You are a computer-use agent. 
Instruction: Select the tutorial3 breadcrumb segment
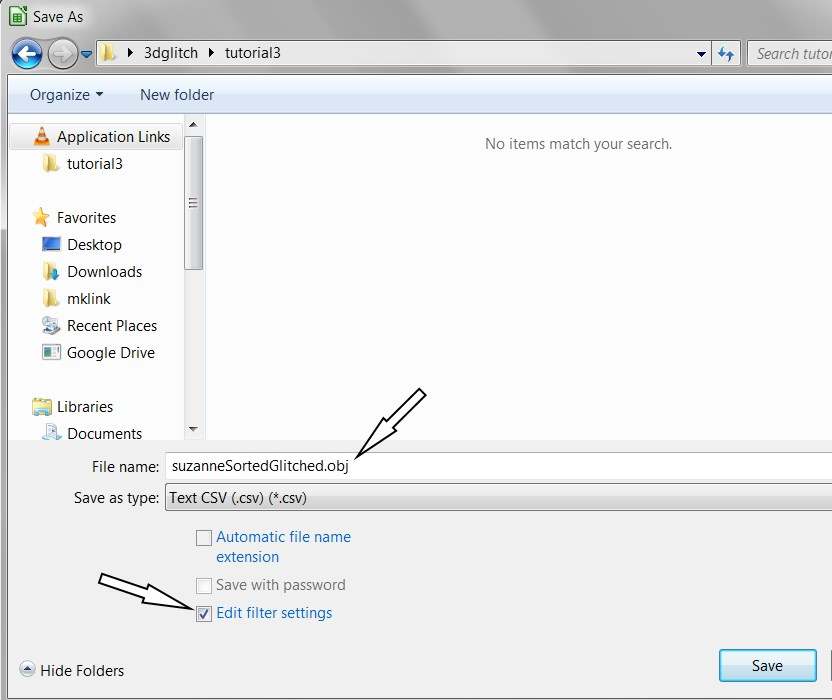point(253,53)
